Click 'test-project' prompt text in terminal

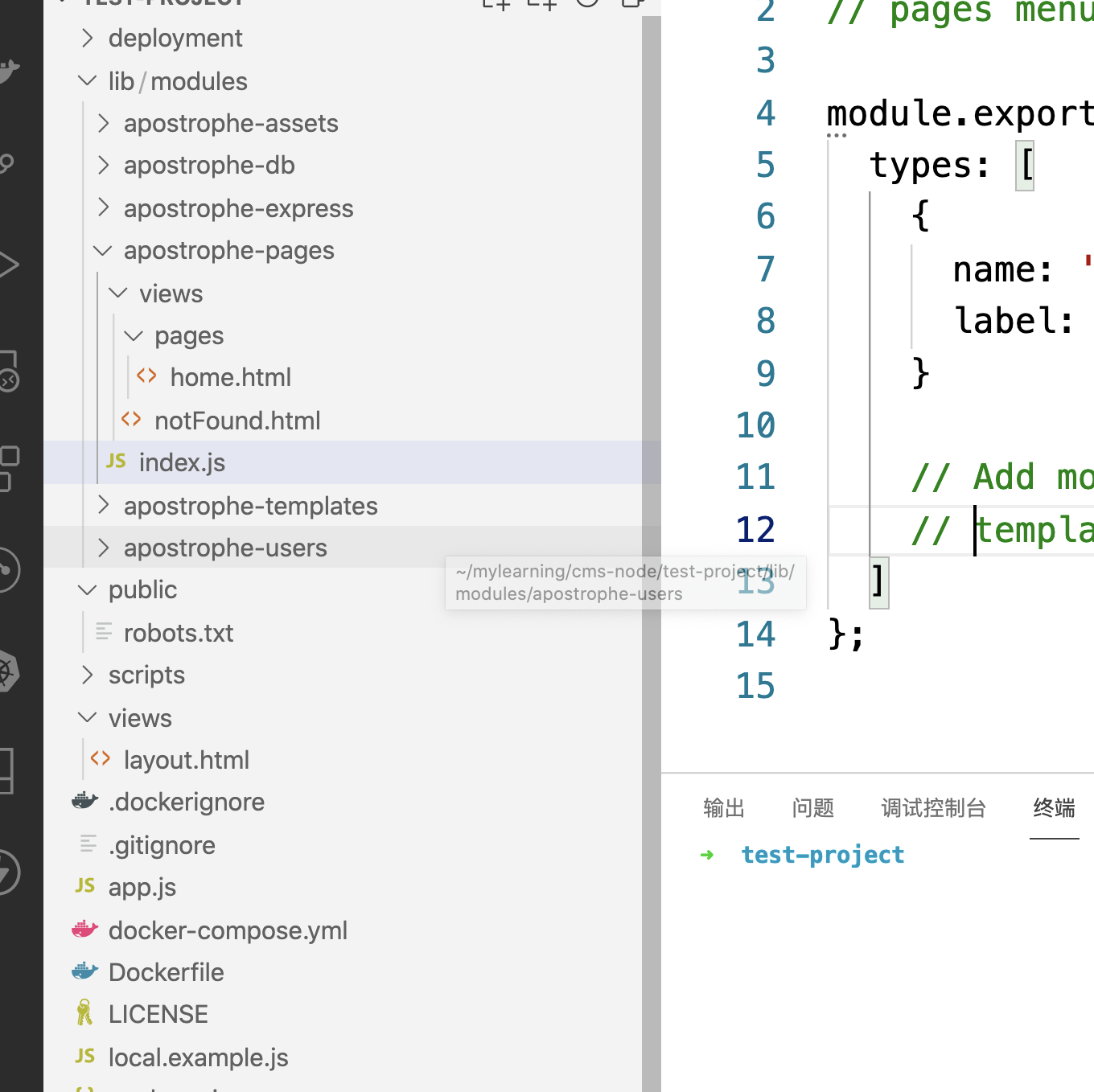coord(823,855)
